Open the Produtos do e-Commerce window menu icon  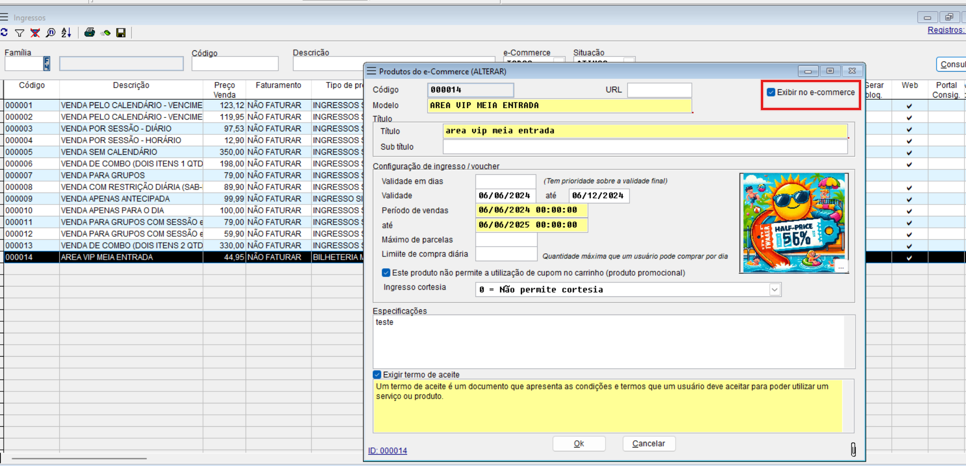(371, 71)
